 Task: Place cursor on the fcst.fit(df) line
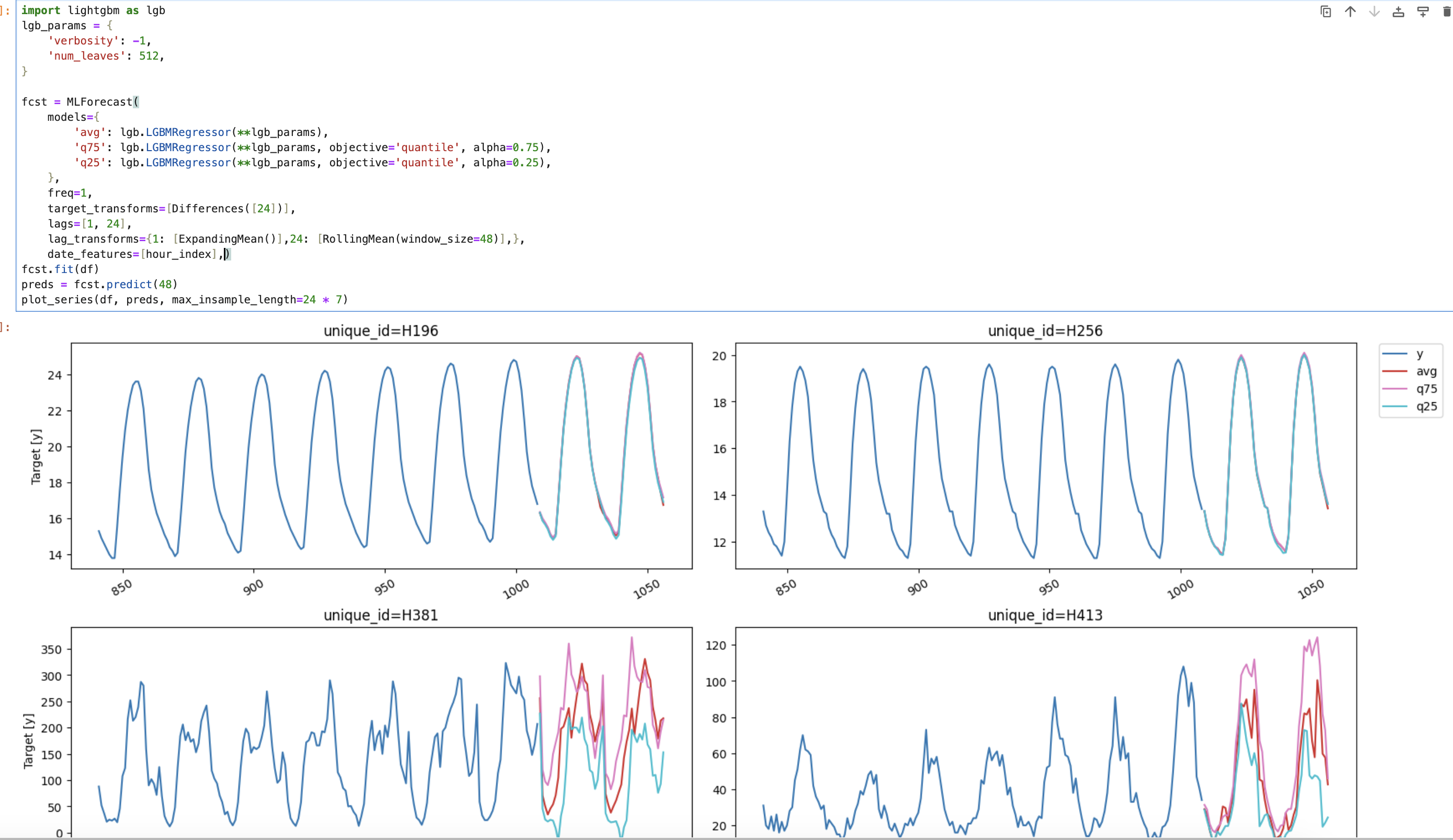click(x=60, y=269)
